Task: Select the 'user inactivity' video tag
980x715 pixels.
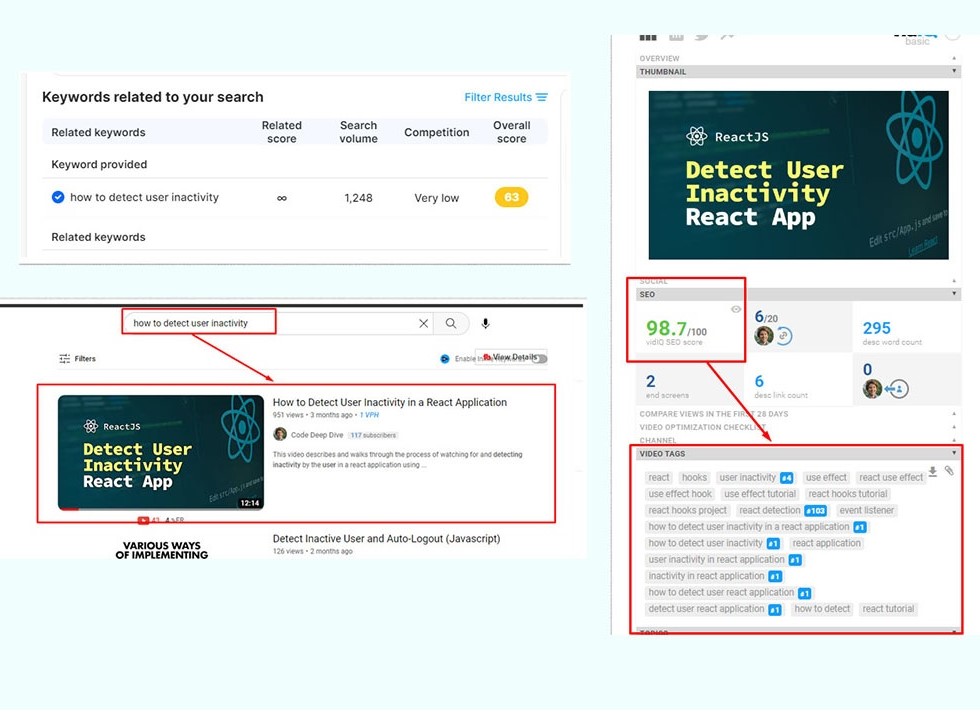Action: point(748,478)
